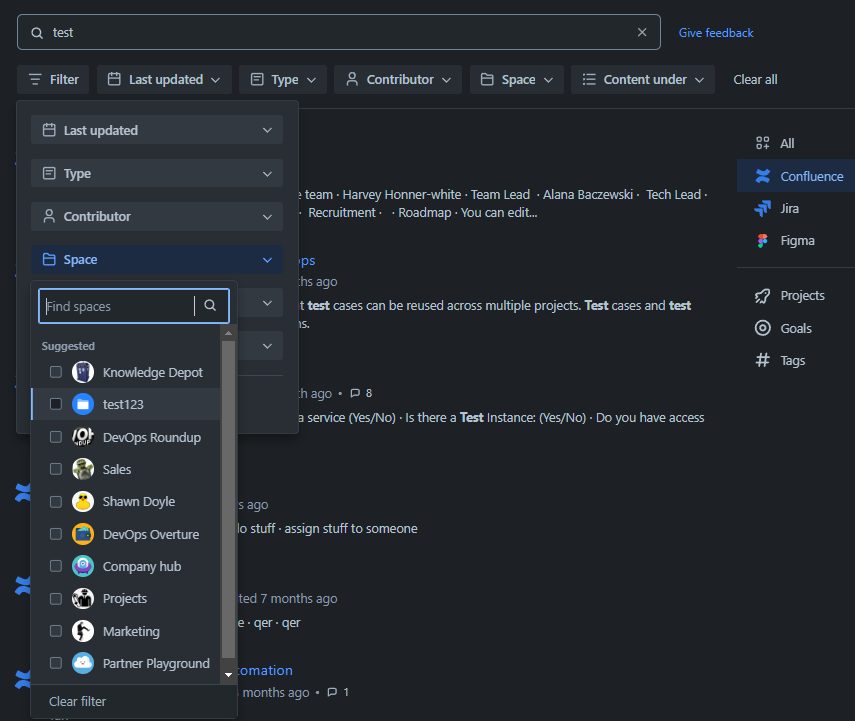Click the comment icon showing 1 comment
The image size is (855, 721).
332,692
